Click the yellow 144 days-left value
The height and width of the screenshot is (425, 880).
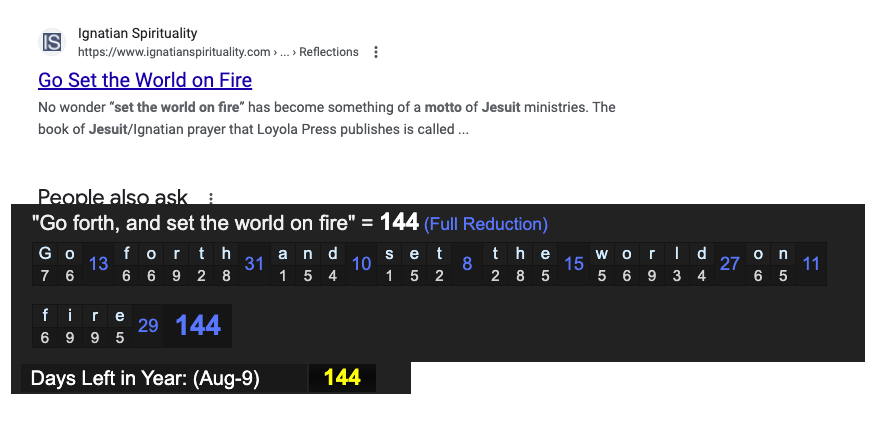point(342,379)
